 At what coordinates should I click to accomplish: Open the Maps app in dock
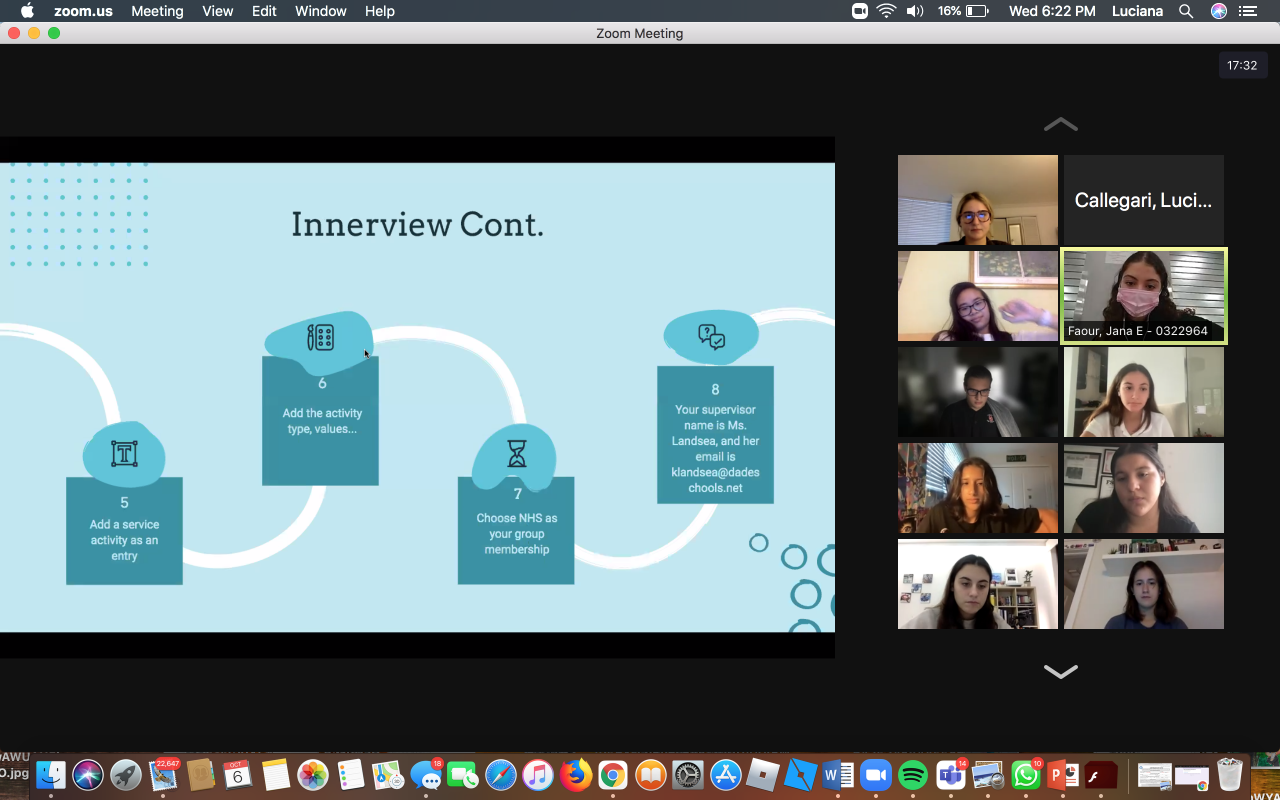click(x=388, y=775)
